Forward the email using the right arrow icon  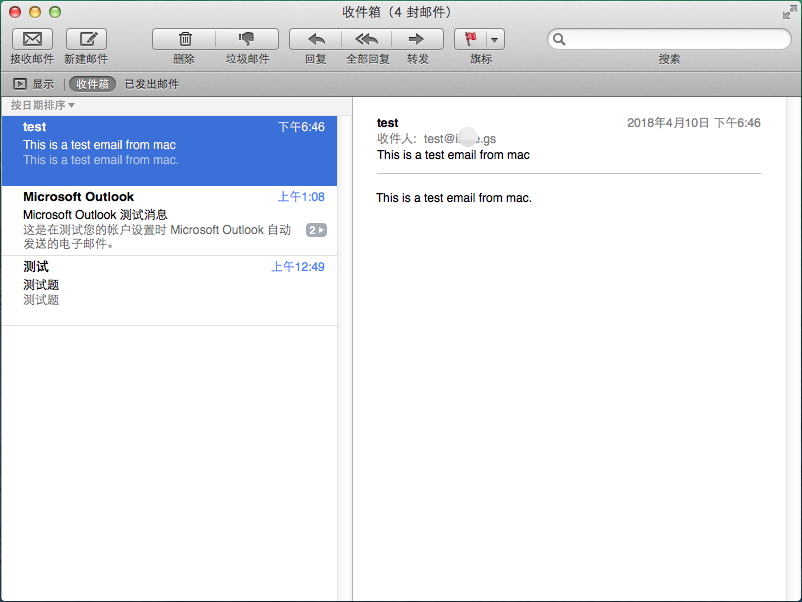[x=418, y=39]
